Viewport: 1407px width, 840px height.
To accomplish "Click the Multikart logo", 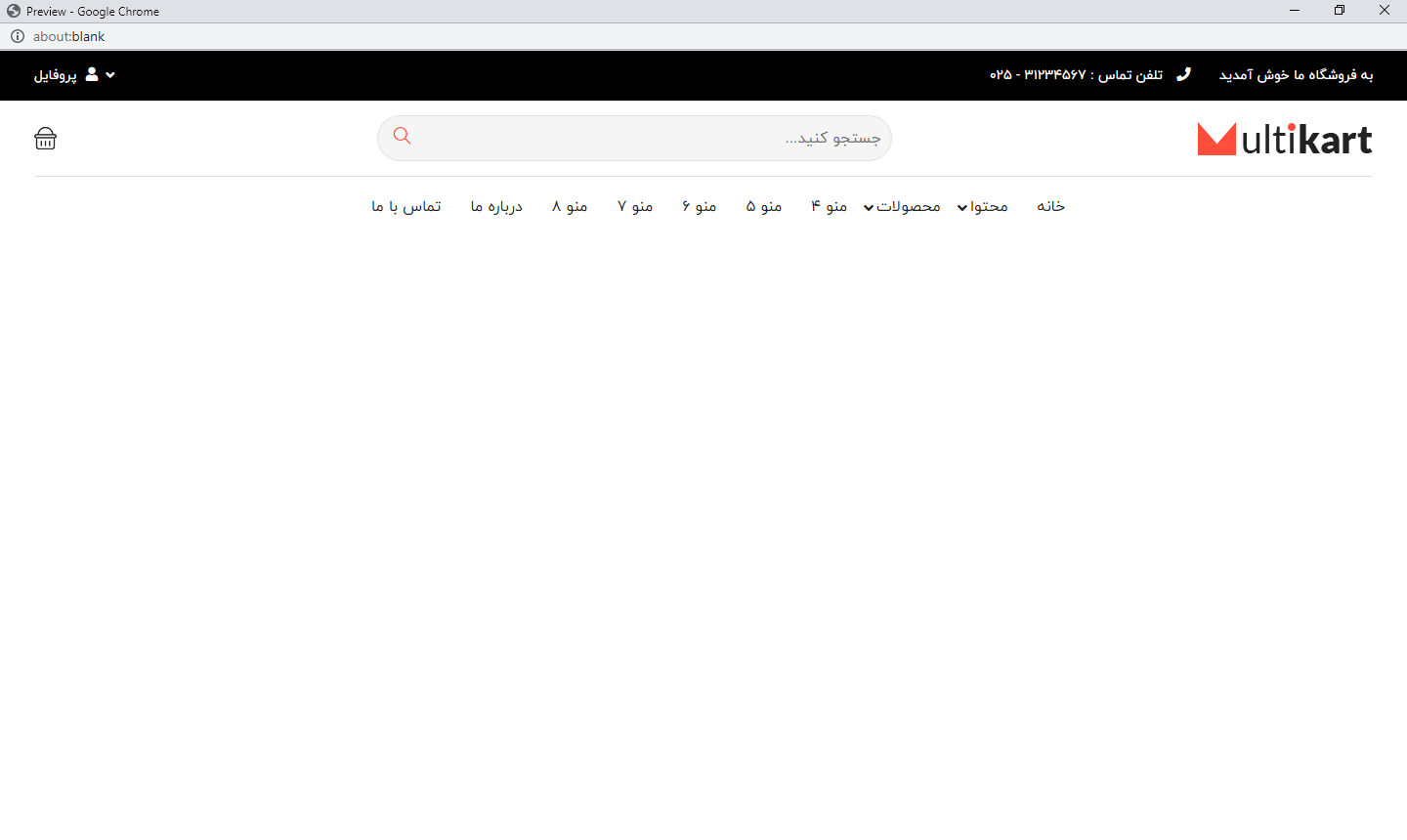I will point(1284,139).
